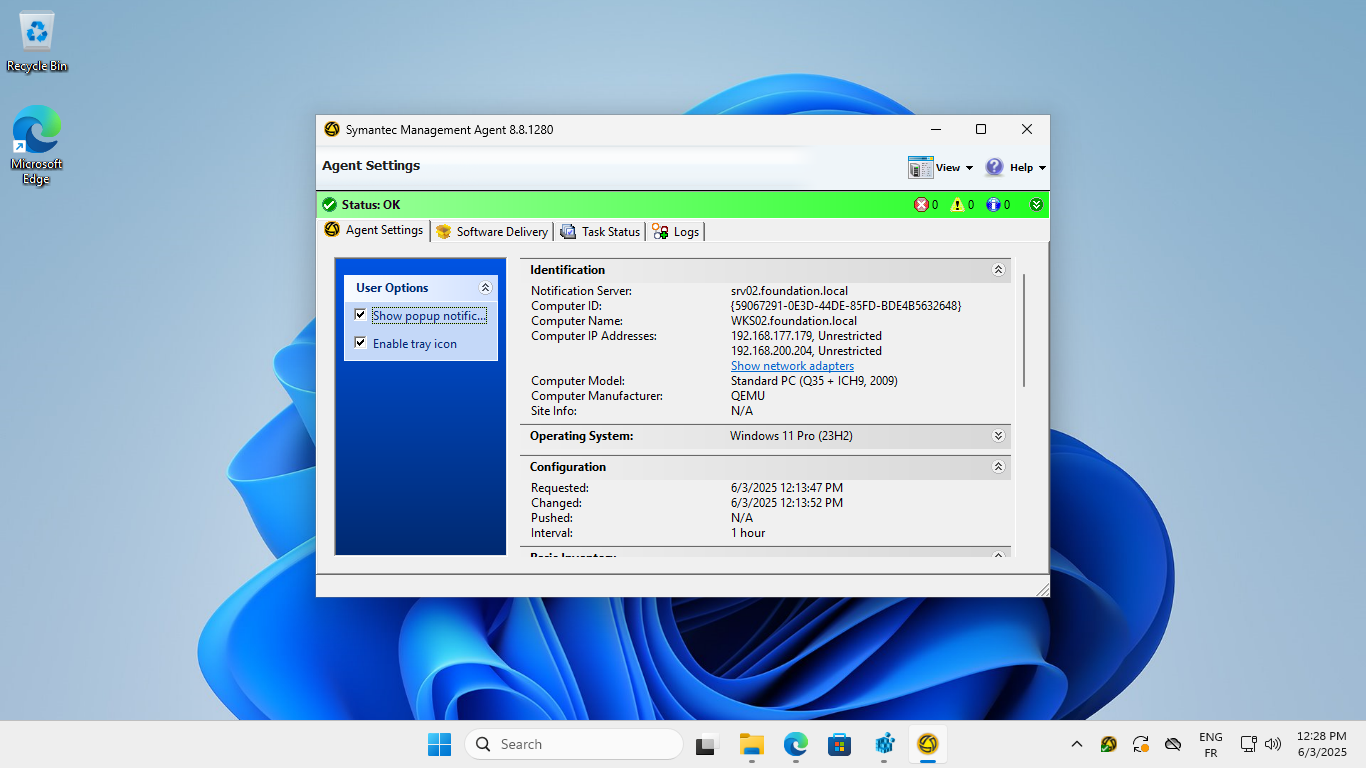
Task: Select the srv02.foundation.local server value
Action: coord(789,291)
